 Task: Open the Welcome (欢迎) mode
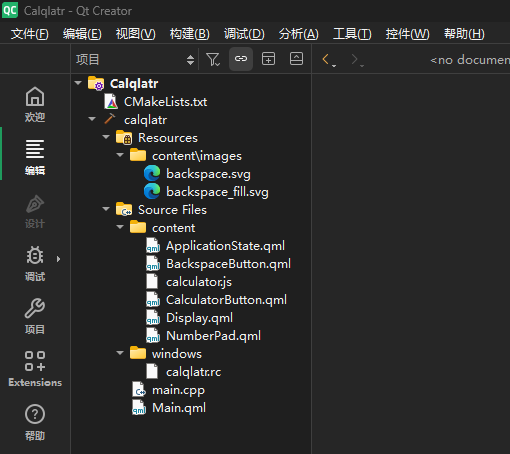(35, 104)
